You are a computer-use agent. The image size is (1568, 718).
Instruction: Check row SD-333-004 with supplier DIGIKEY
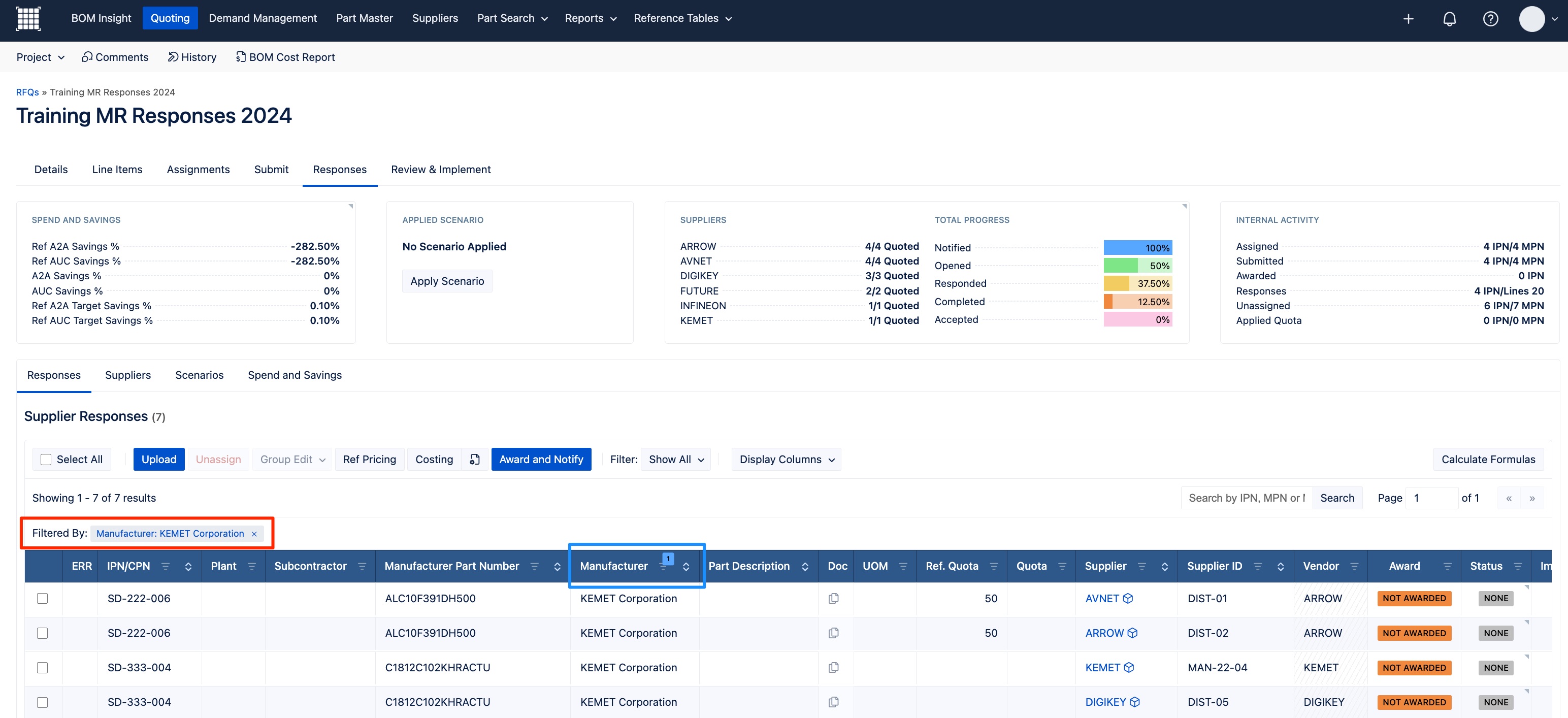pos(42,702)
